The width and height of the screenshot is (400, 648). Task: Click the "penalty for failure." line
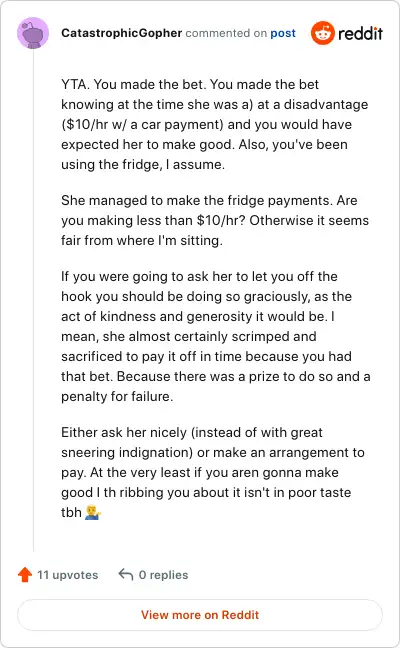tap(117, 396)
